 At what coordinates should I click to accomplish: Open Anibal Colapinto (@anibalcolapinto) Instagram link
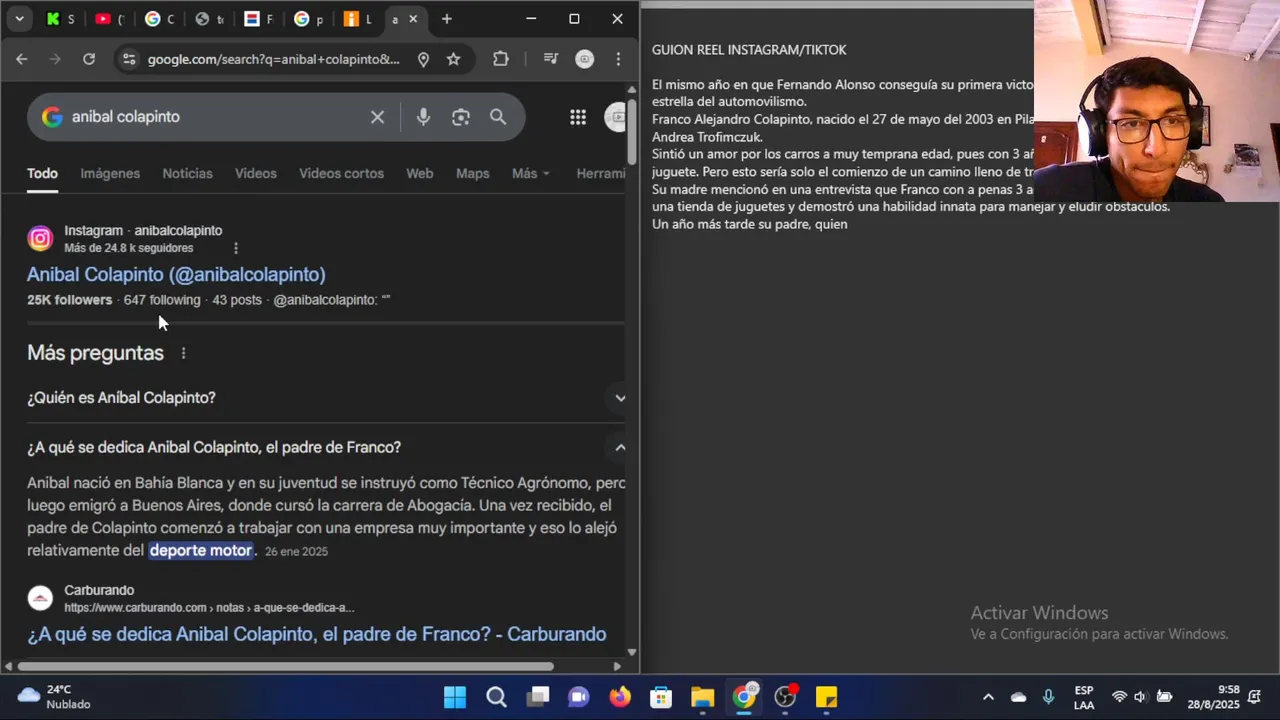(x=176, y=274)
